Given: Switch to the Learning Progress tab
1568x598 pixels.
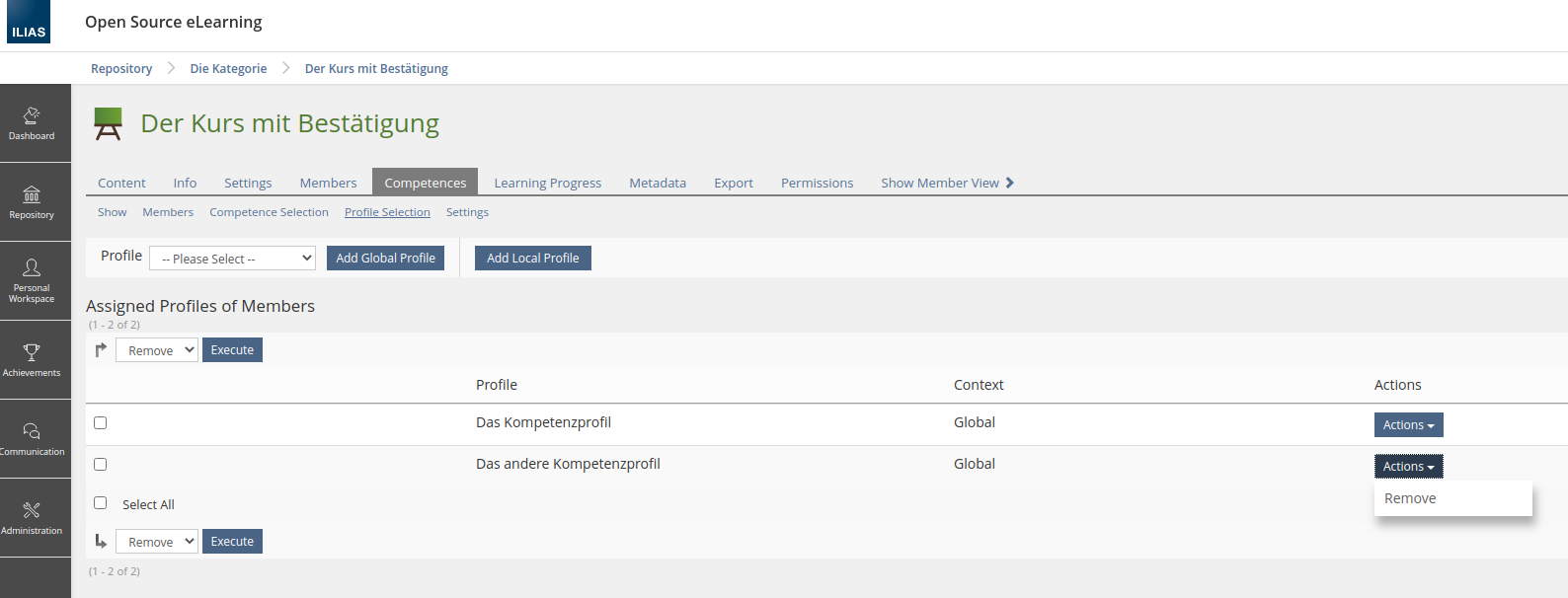Looking at the screenshot, I should (x=547, y=183).
